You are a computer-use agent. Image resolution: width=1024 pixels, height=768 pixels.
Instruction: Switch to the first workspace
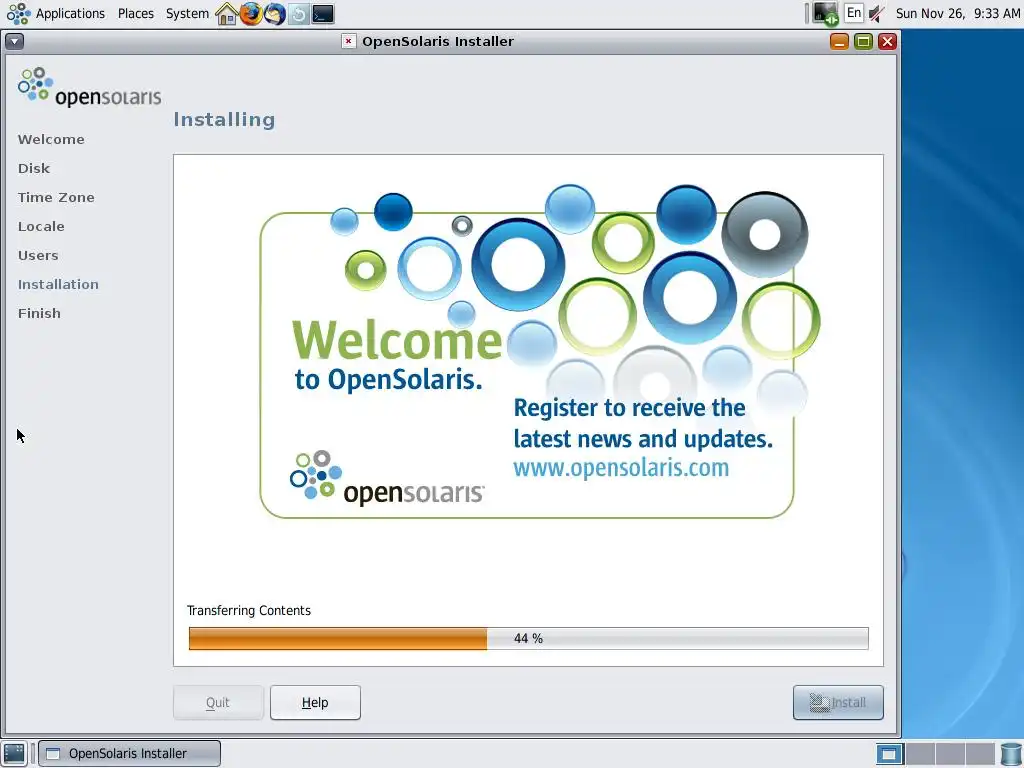coord(889,754)
